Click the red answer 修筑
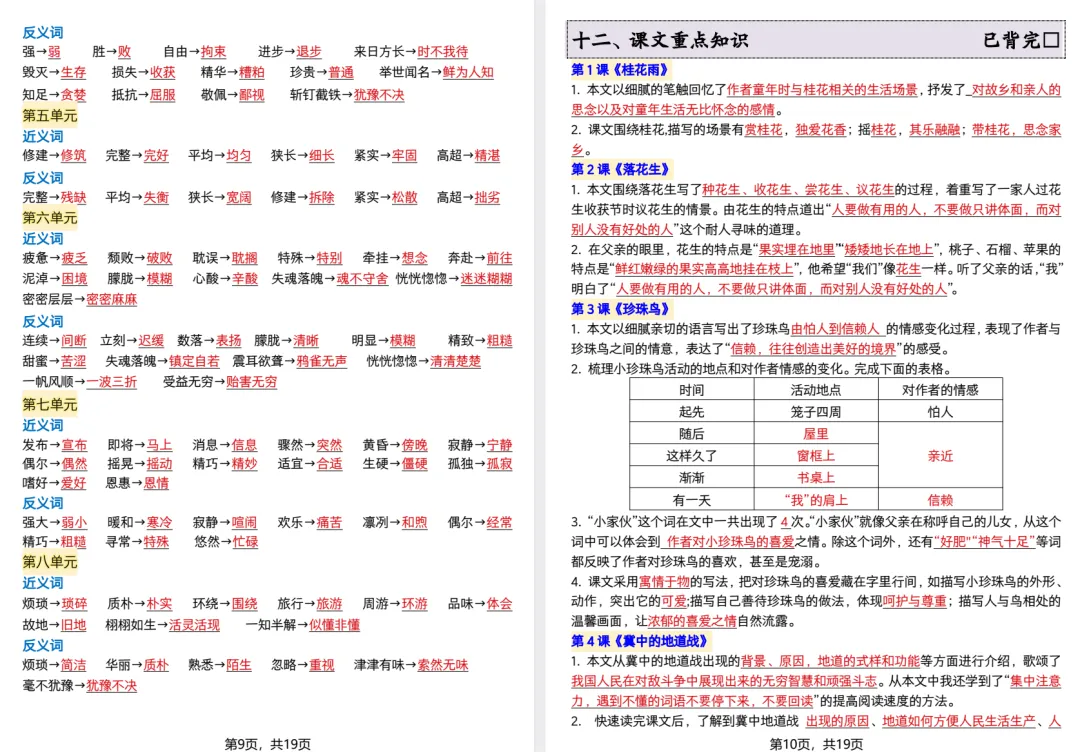The width and height of the screenshot is (1080, 752). click(x=74, y=156)
